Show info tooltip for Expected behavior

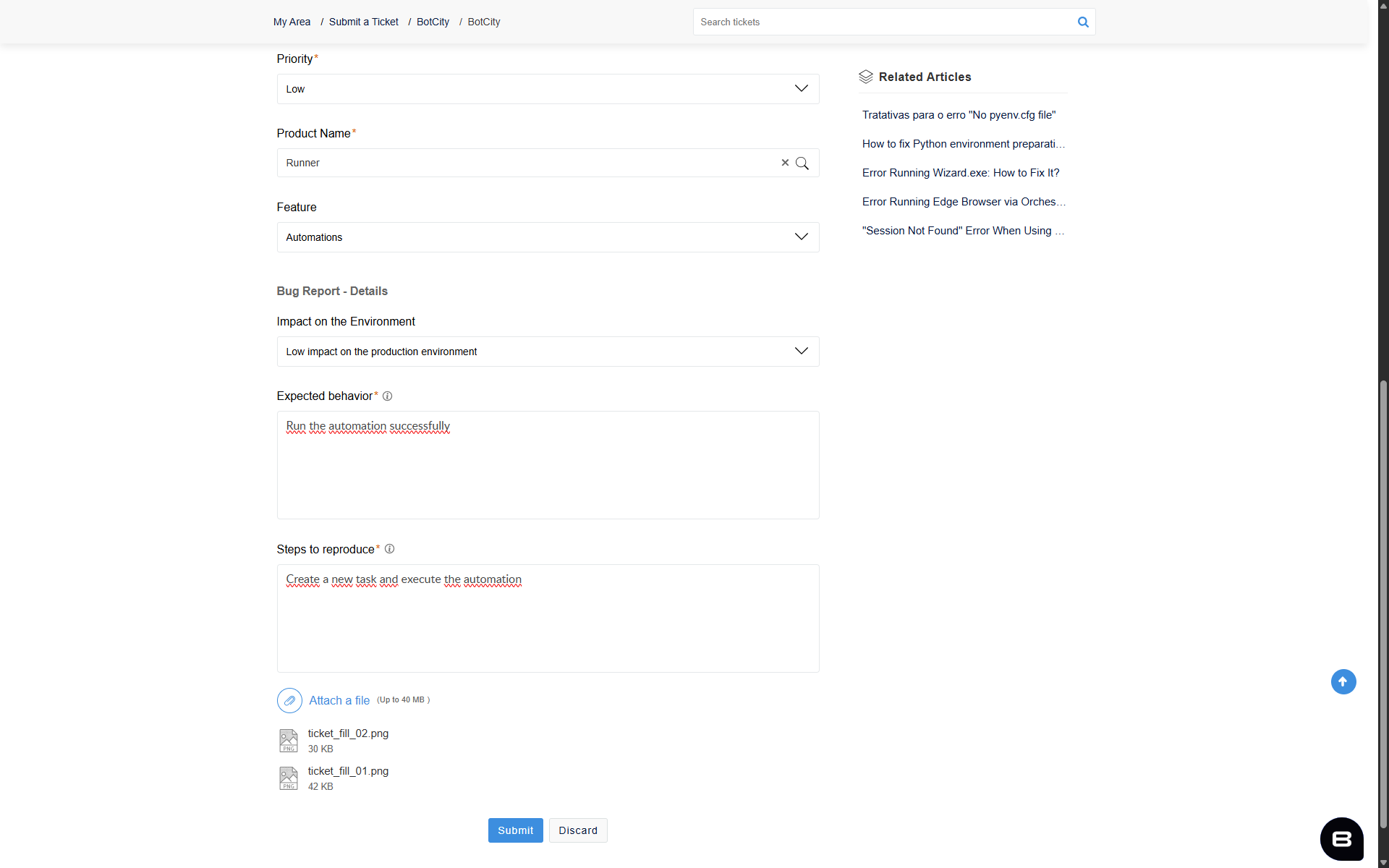tap(387, 396)
